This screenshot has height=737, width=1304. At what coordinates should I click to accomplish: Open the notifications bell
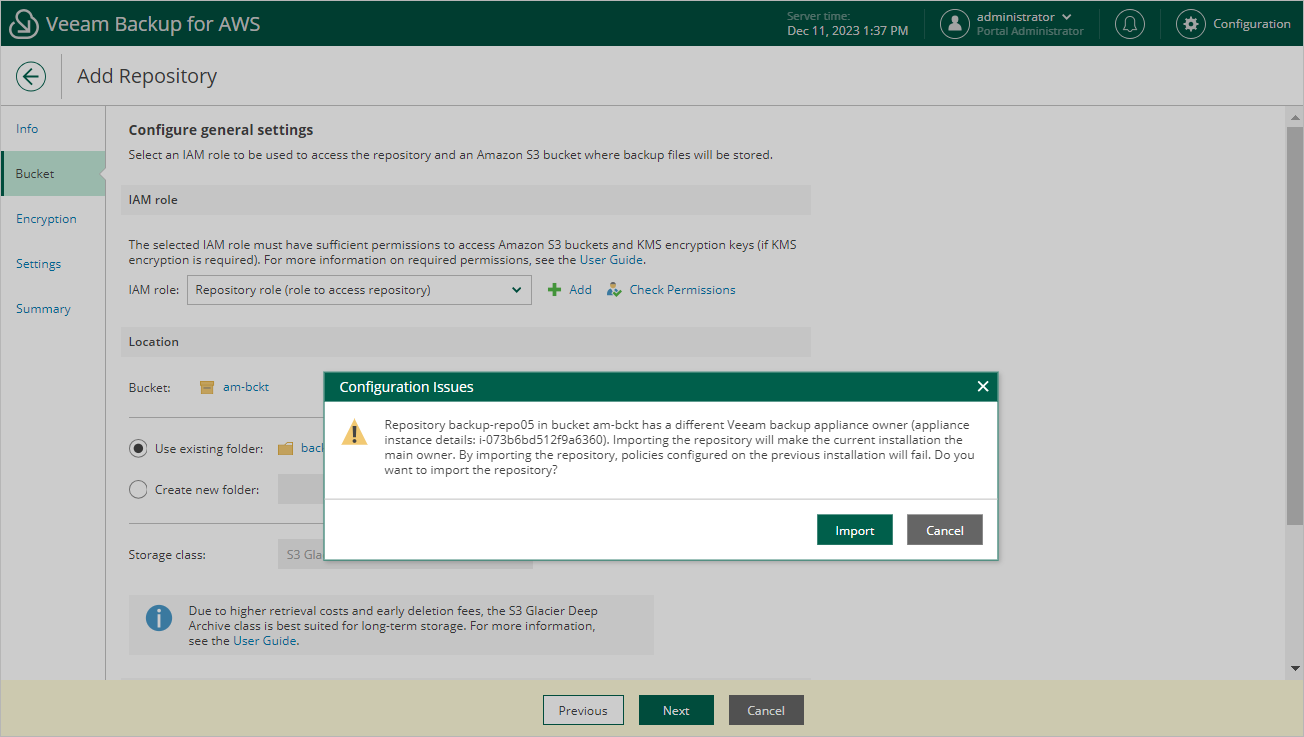1131,24
